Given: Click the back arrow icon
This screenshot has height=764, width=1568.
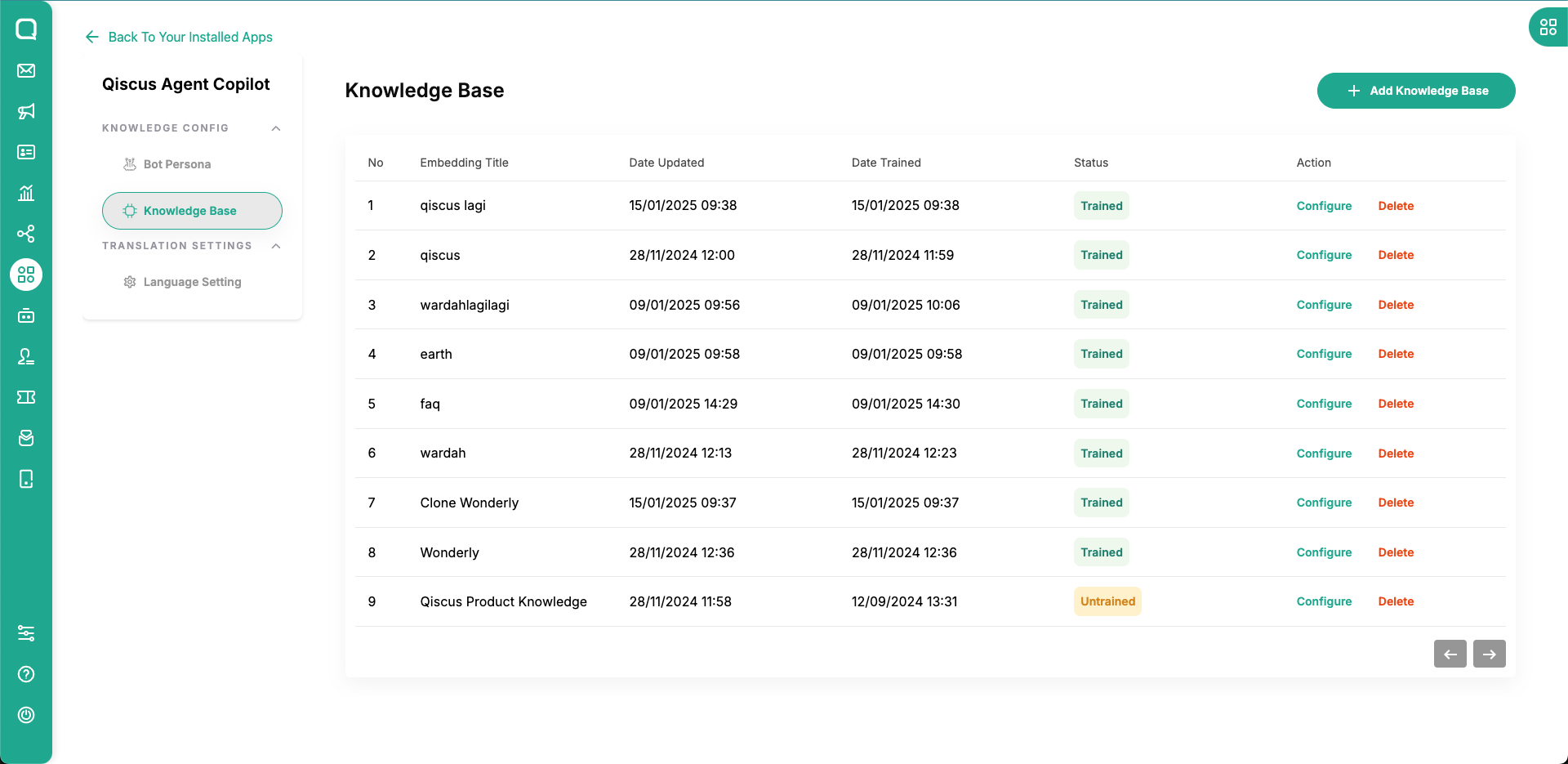Looking at the screenshot, I should [91, 37].
